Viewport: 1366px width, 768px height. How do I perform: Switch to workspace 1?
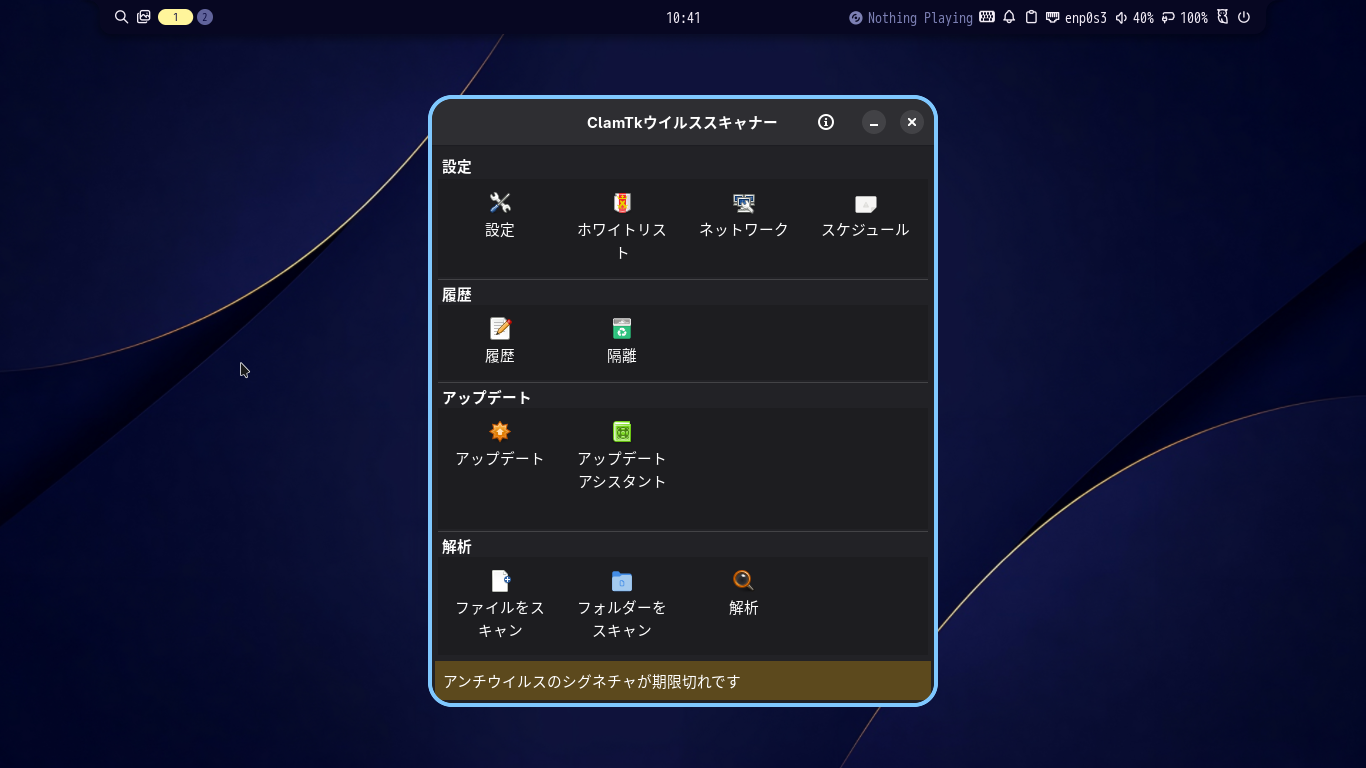[175, 17]
